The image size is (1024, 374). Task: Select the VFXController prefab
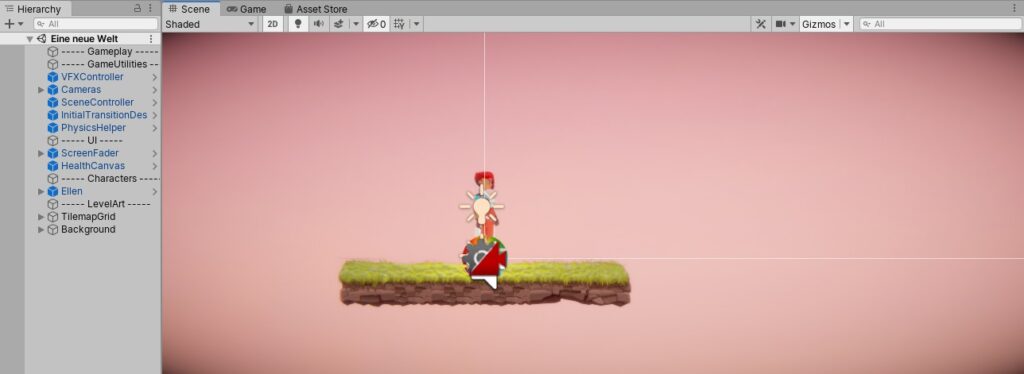[x=92, y=77]
